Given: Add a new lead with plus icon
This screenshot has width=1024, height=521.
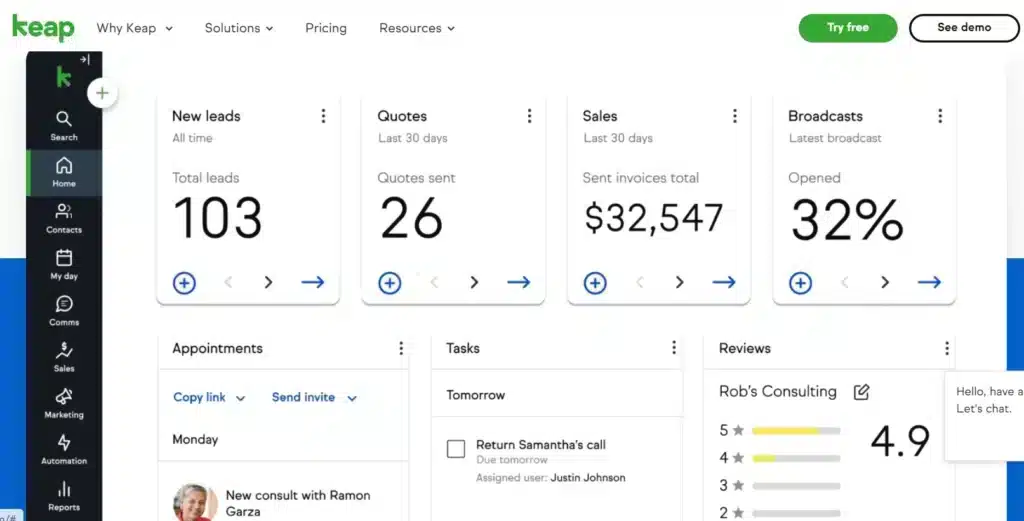Looking at the screenshot, I should coord(184,283).
